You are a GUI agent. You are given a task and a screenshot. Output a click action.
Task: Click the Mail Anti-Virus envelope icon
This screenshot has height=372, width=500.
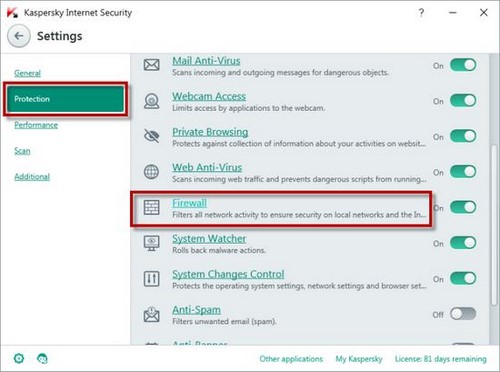[x=151, y=65]
